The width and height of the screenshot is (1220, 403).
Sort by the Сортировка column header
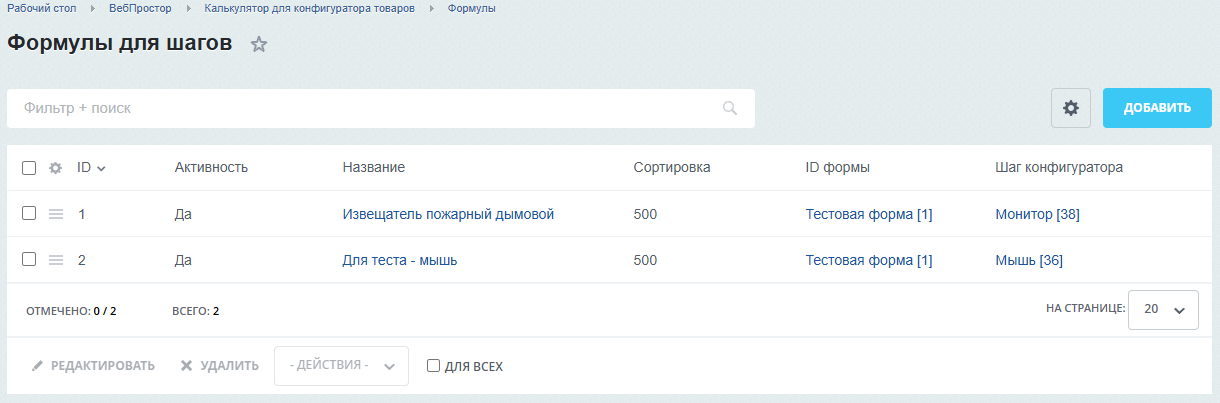click(x=672, y=167)
